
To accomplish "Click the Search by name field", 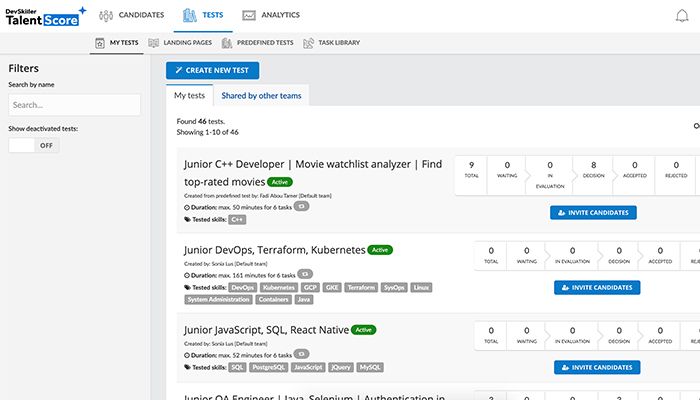I will (74, 105).
